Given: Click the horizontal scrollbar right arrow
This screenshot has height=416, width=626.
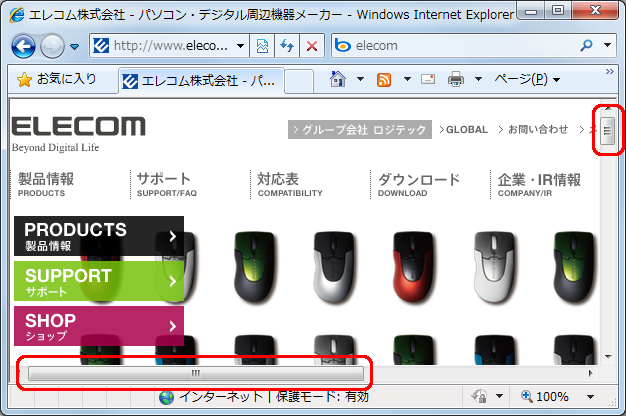Looking at the screenshot, I should [x=590, y=373].
